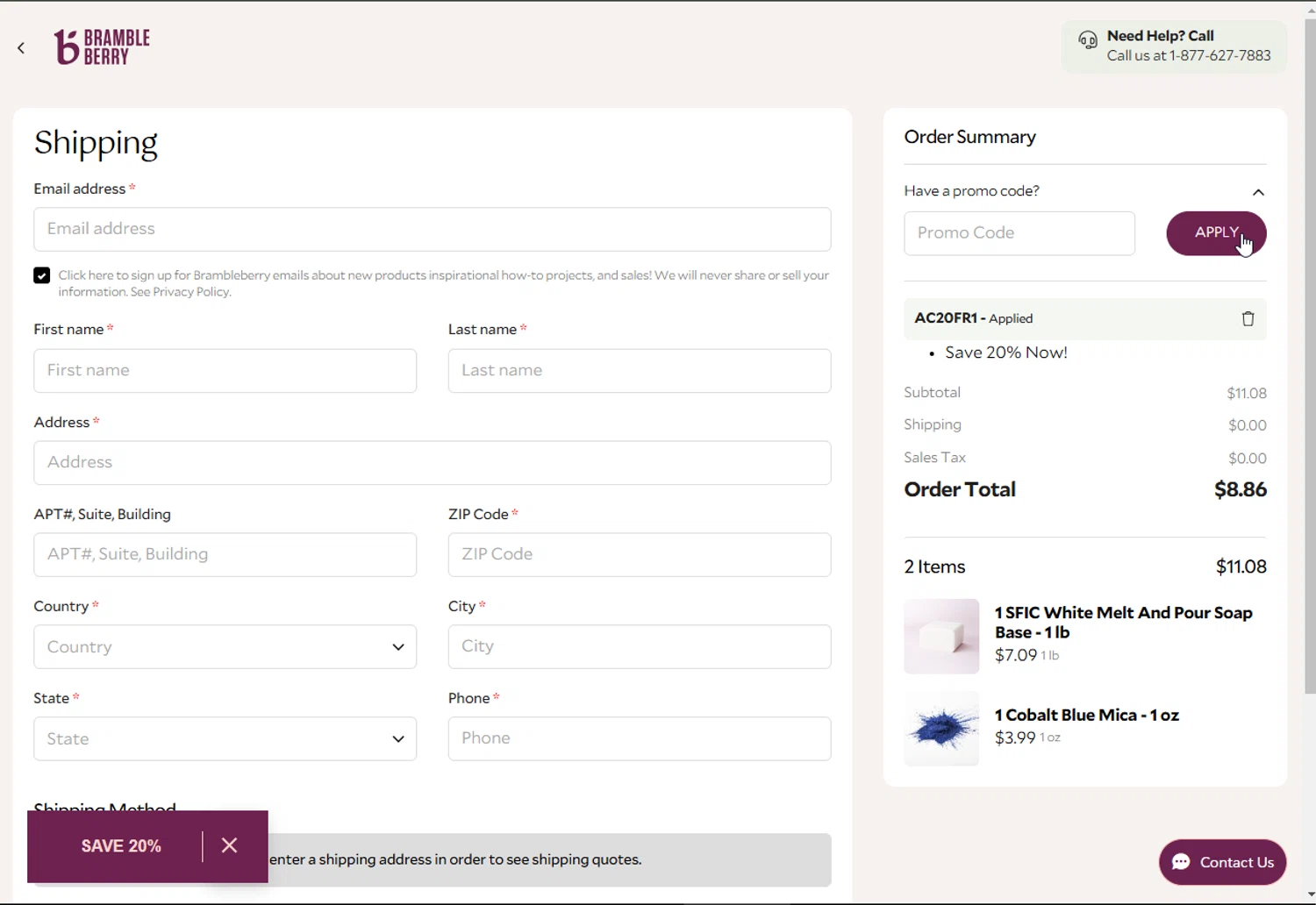Focus the Address input field
Viewport: 1316px width, 905px height.
(433, 462)
